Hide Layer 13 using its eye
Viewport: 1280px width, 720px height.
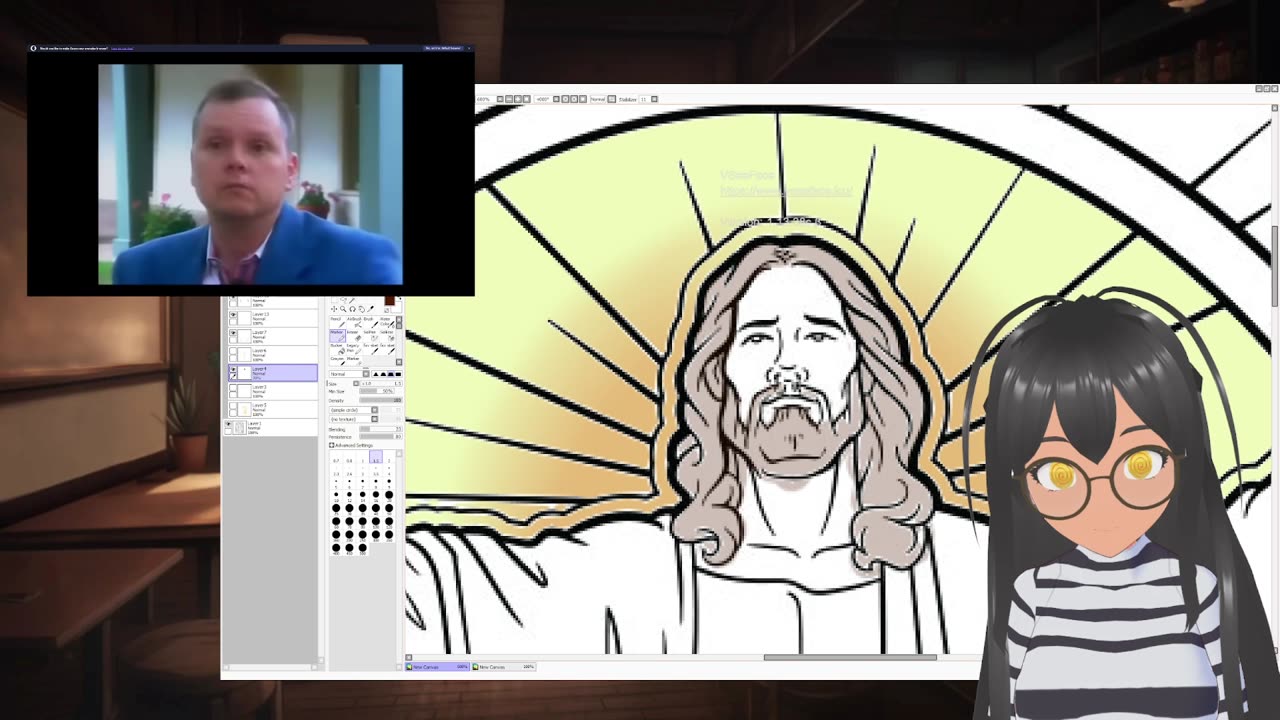tap(233, 314)
